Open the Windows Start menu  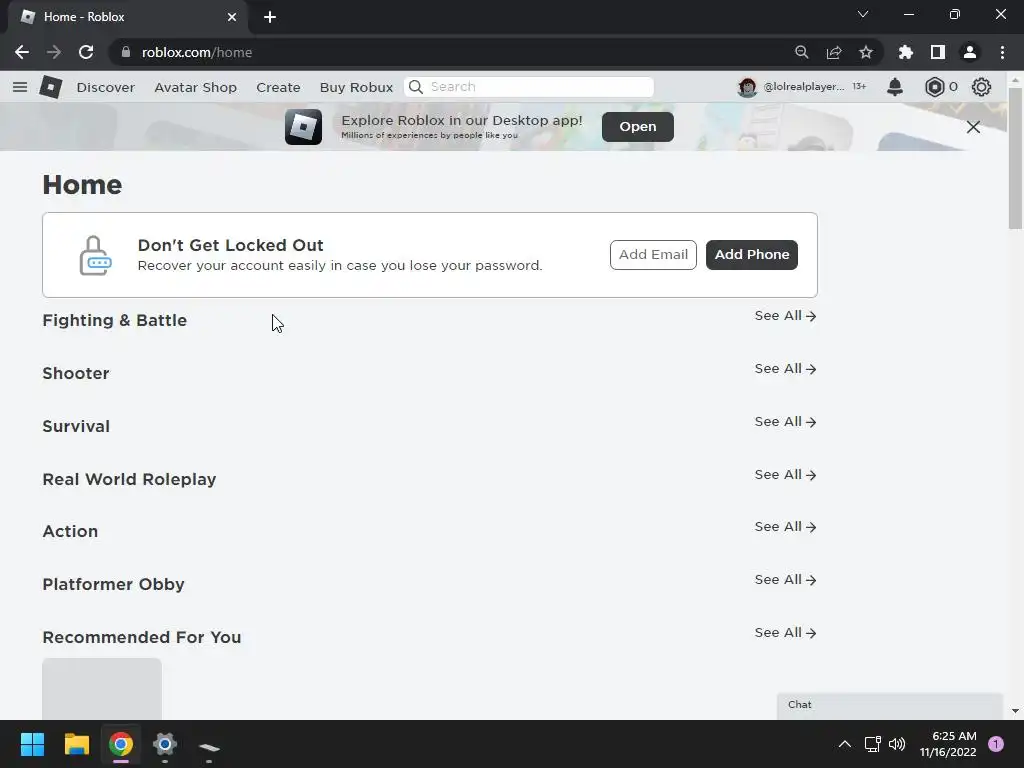coord(32,744)
